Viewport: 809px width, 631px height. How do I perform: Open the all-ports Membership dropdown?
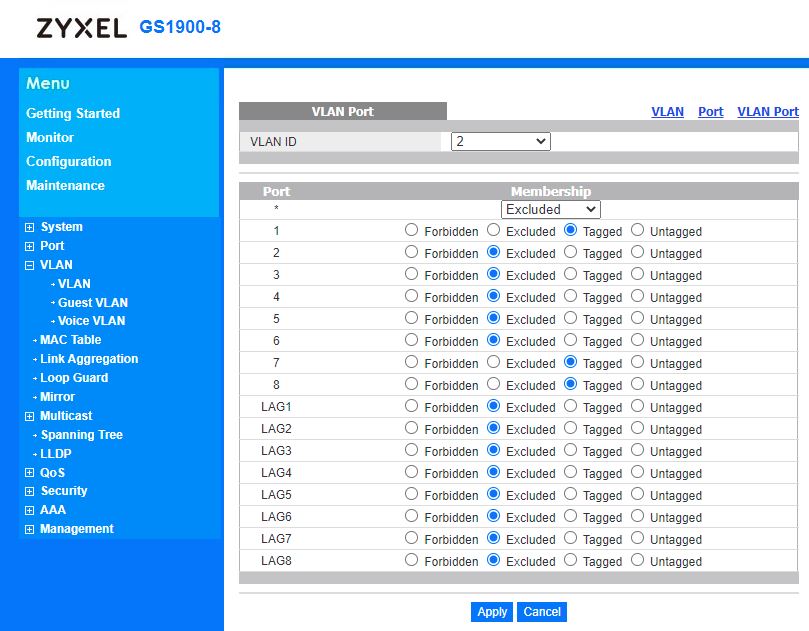550,209
